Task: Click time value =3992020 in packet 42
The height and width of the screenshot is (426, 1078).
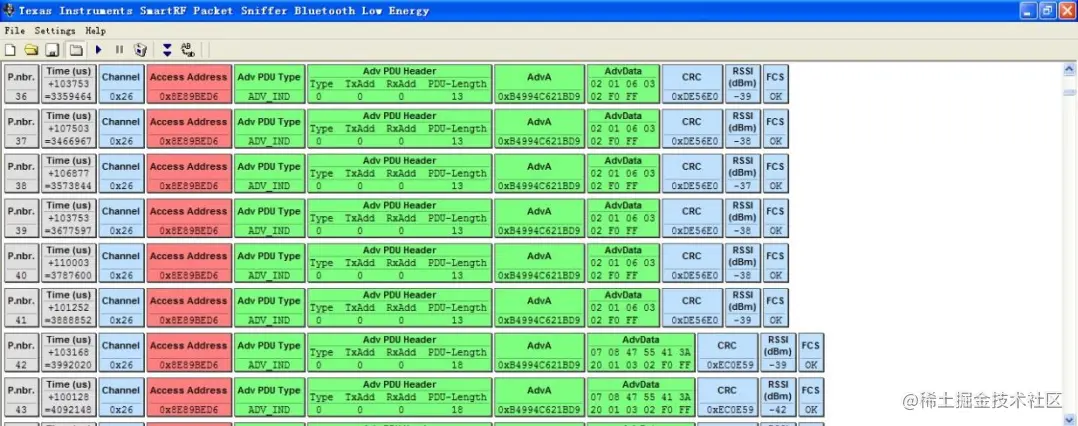Action: [x=69, y=365]
